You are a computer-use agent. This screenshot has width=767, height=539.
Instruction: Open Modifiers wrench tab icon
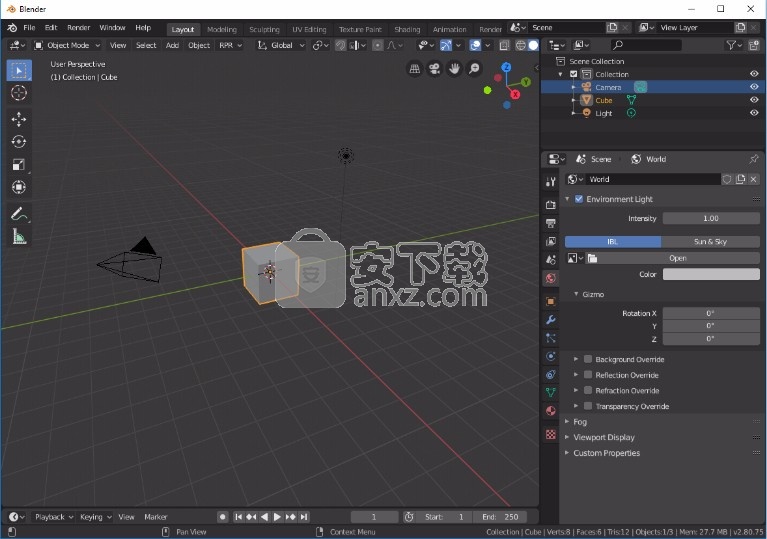[551, 320]
